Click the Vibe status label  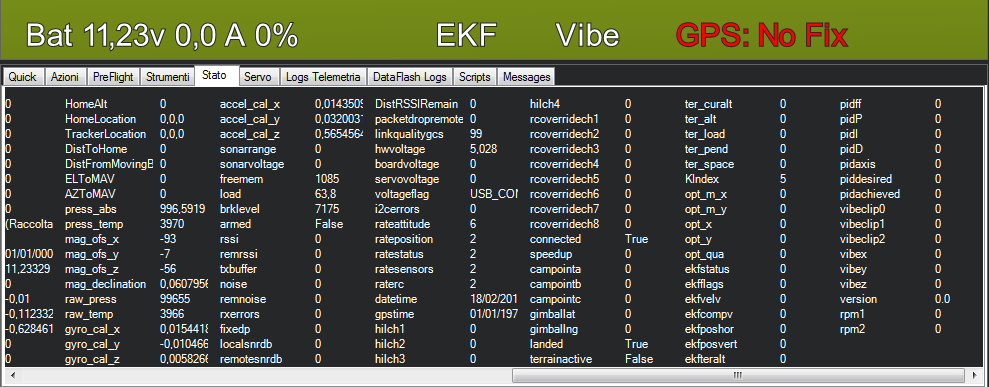[x=587, y=35]
